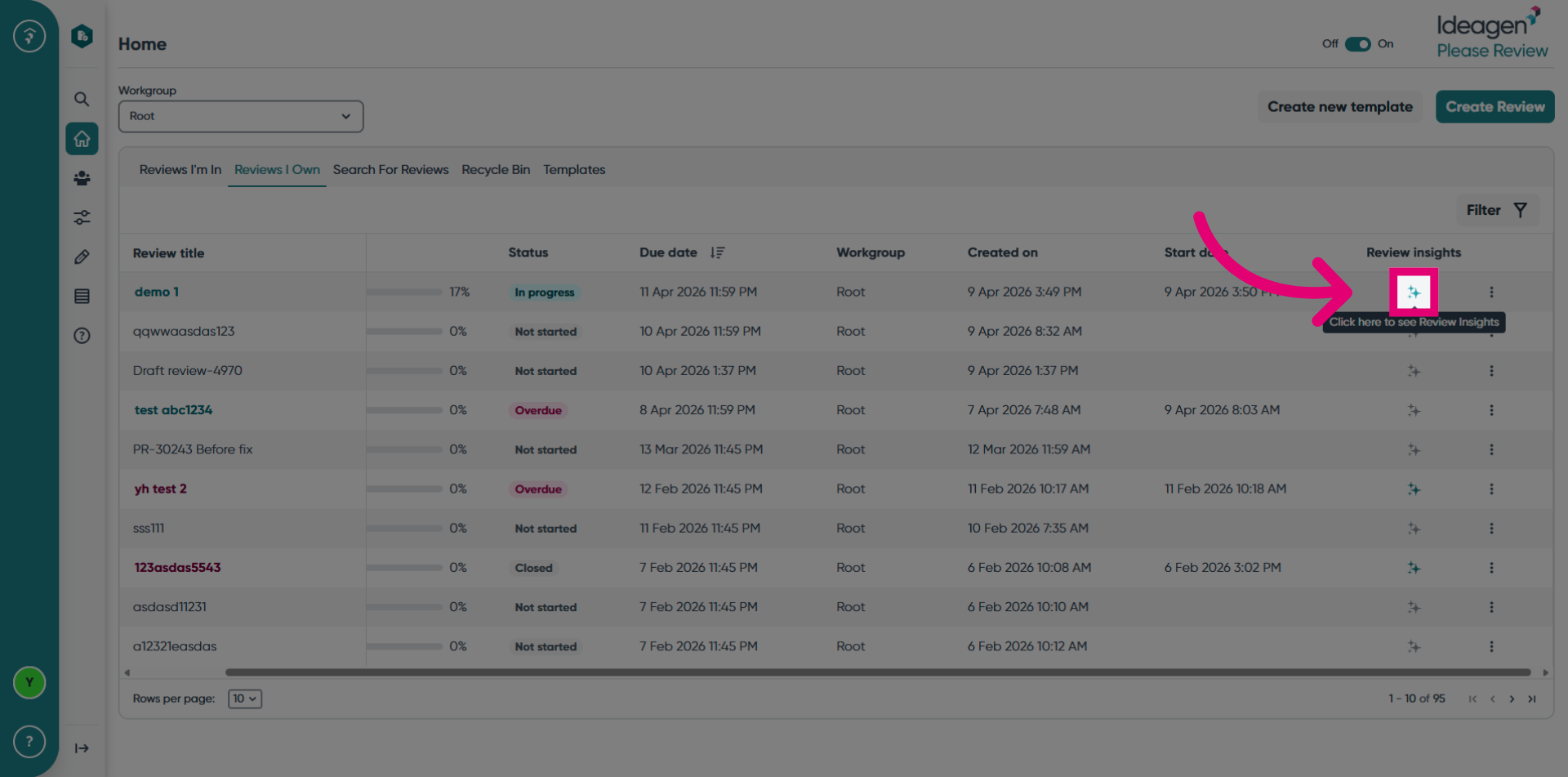Click the Review title column header
1568x777 pixels.
[168, 253]
